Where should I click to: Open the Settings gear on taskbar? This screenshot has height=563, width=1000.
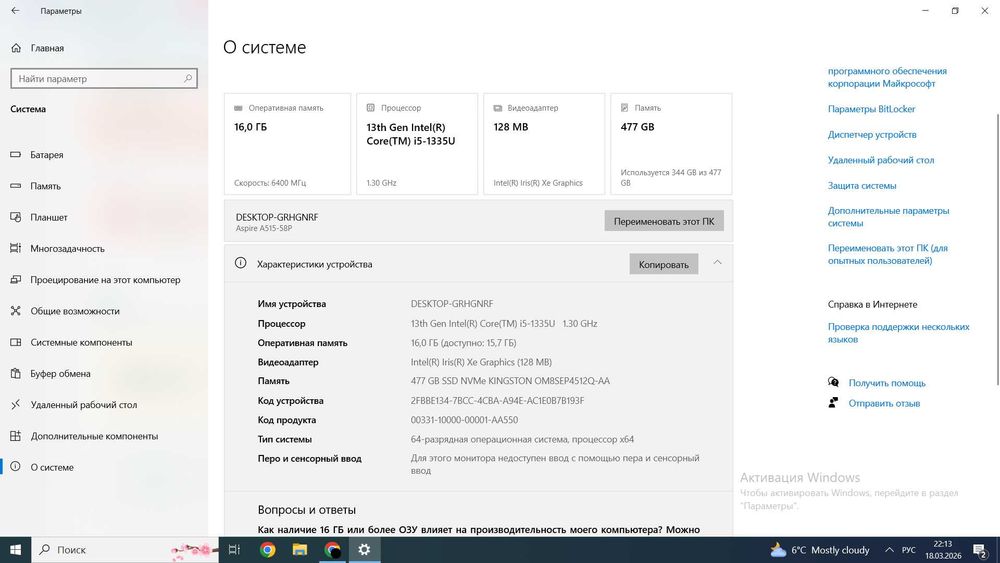(x=364, y=550)
